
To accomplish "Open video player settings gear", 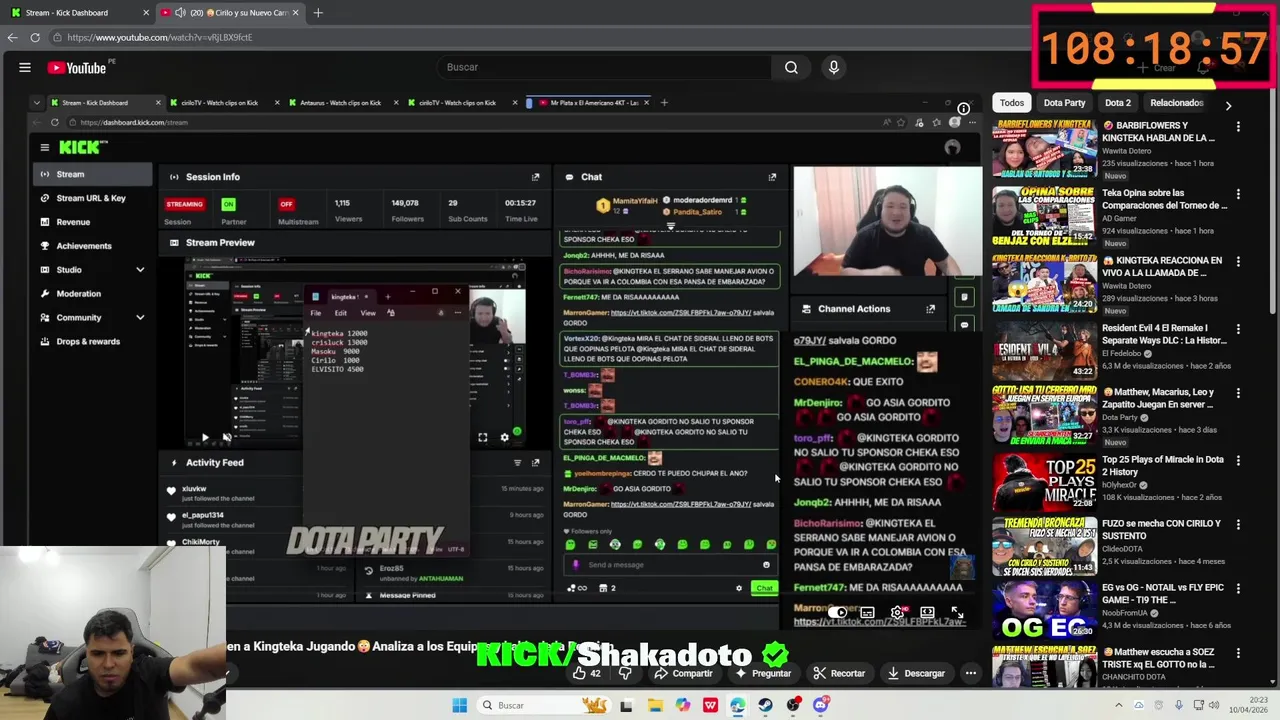I will 897,612.
